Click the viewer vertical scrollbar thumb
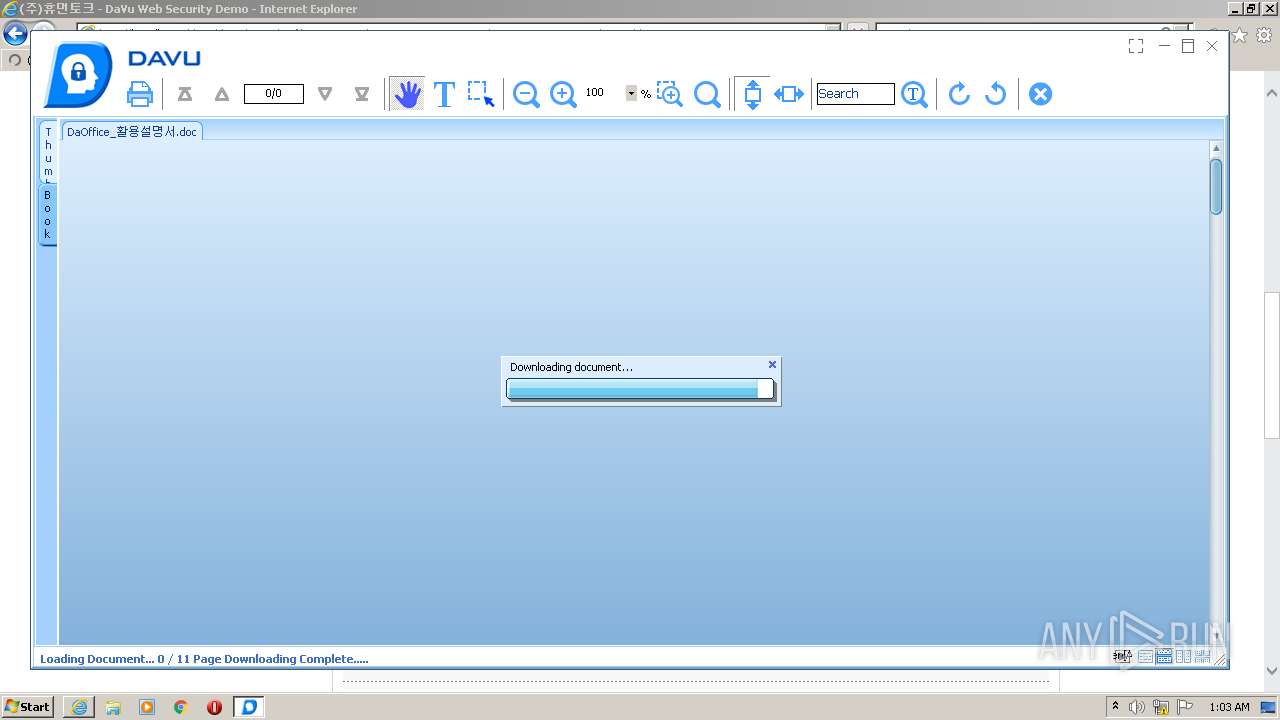Image resolution: width=1280 pixels, height=720 pixels. pyautogui.click(x=1216, y=186)
